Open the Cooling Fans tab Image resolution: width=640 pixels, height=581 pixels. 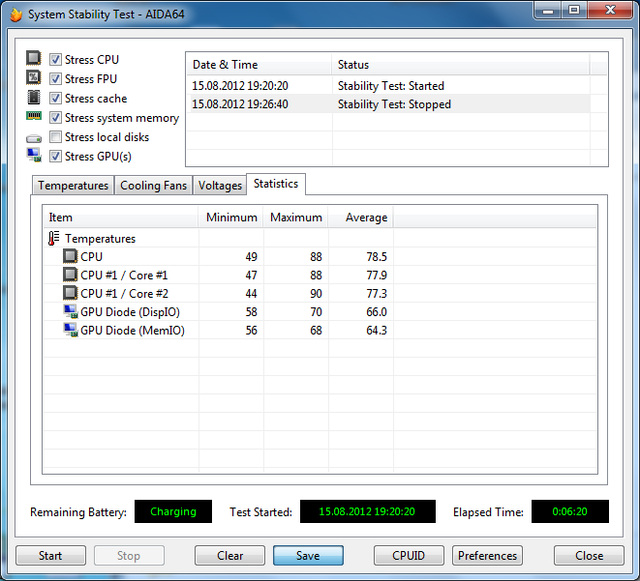(x=152, y=186)
